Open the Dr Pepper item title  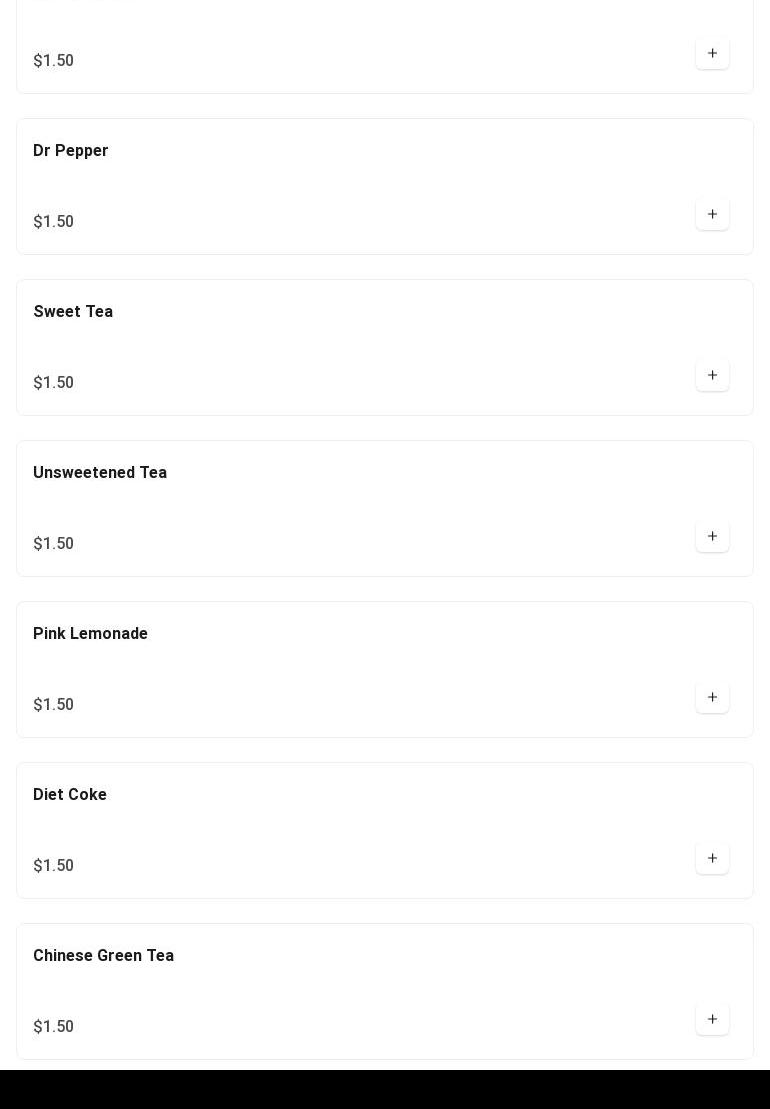pyautogui.click(x=70, y=151)
